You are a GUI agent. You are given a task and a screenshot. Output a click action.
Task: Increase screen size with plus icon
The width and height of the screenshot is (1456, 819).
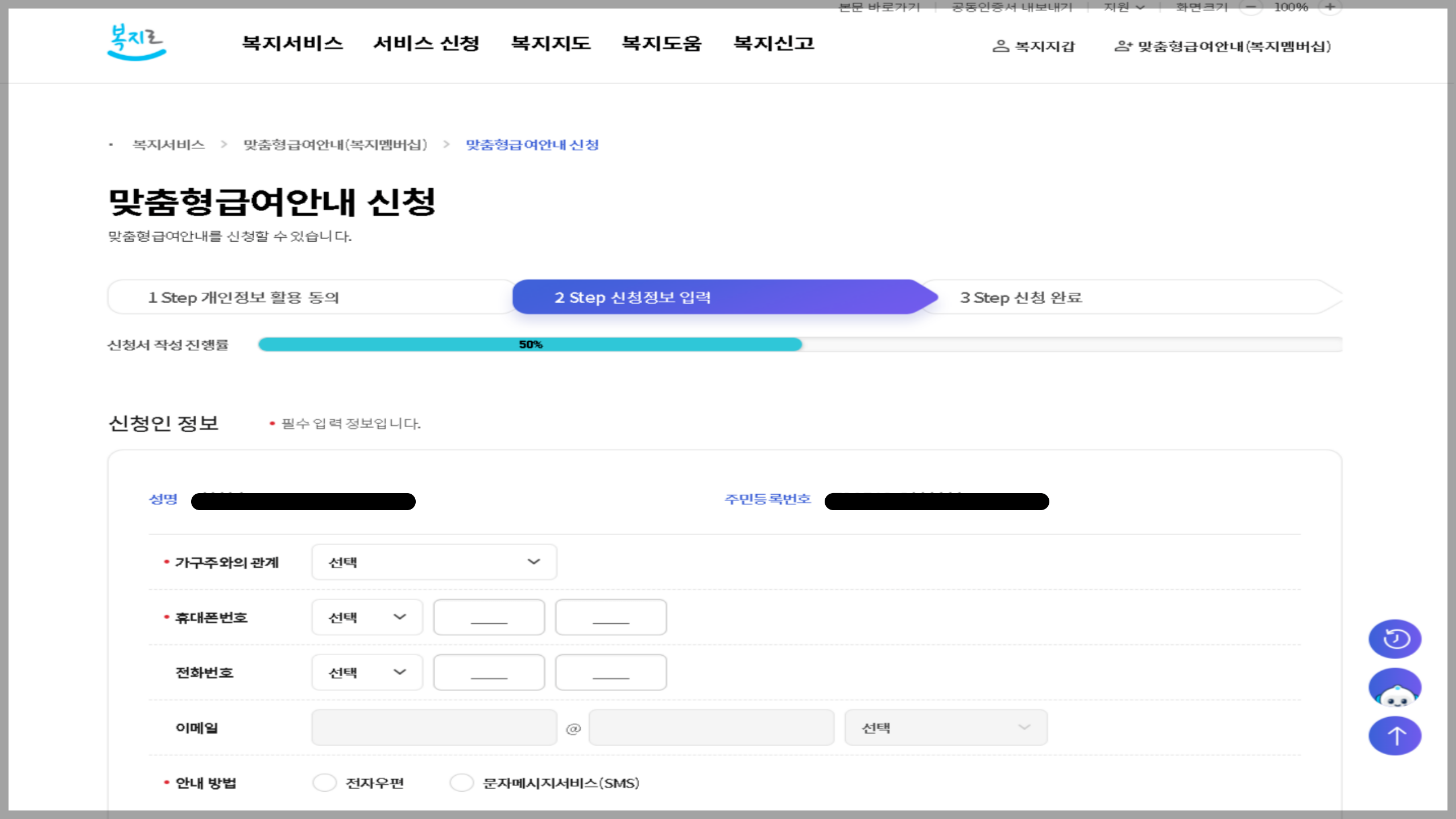point(1330,7)
